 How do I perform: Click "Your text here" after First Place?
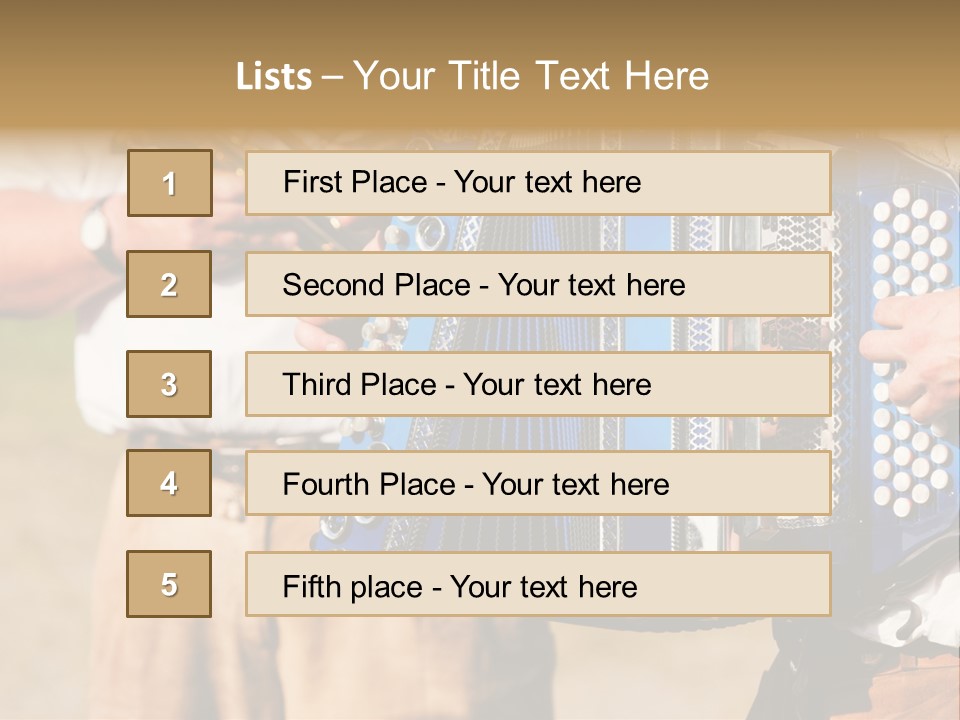point(547,182)
